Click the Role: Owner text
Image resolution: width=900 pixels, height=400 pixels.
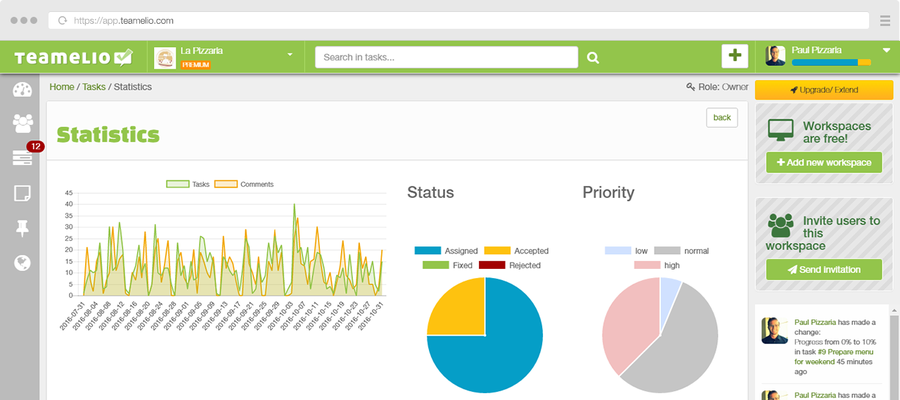pos(723,87)
